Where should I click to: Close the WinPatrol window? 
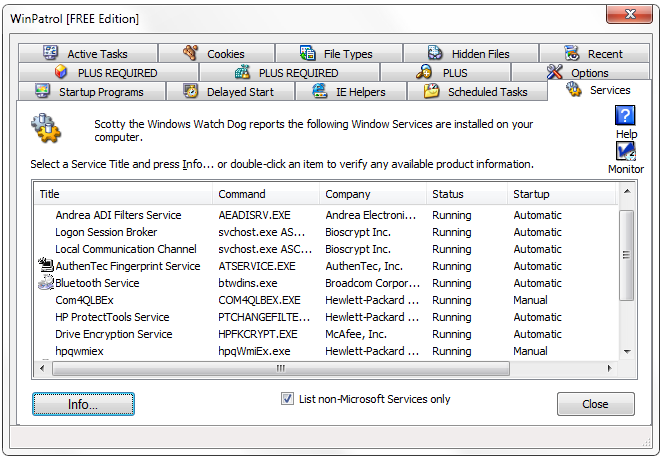point(629,14)
